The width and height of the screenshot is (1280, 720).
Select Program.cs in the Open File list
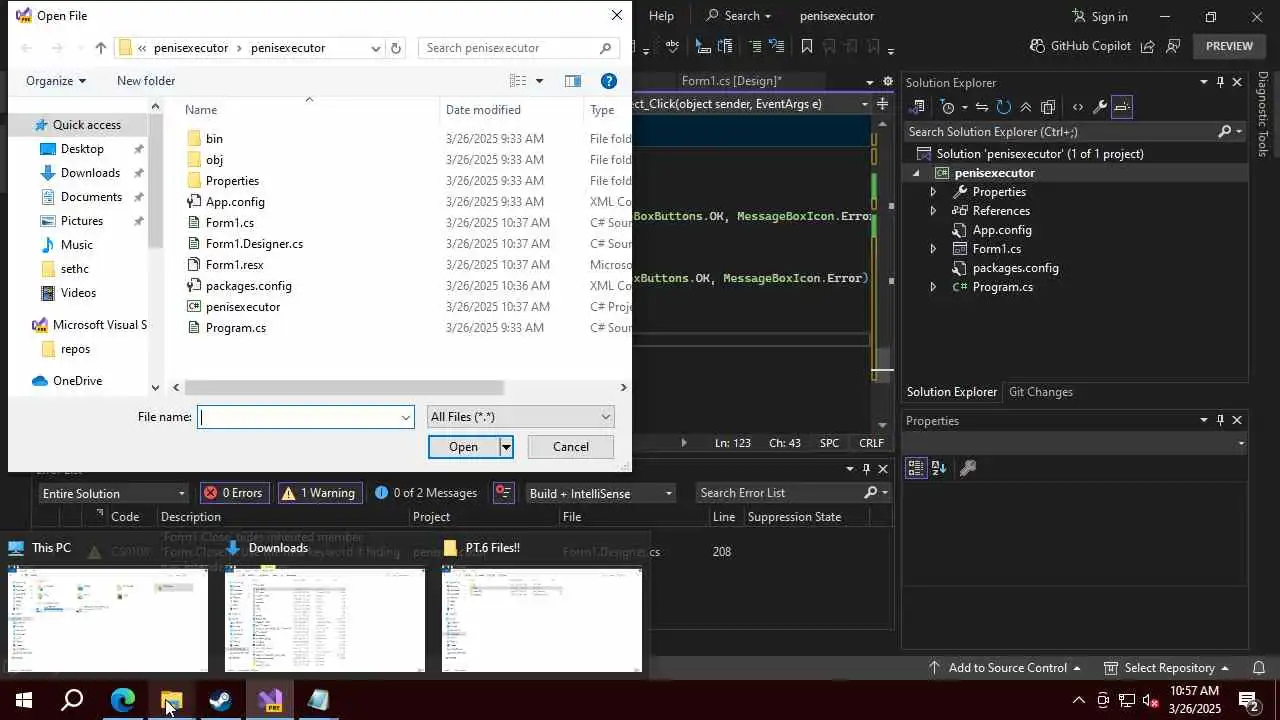(x=235, y=328)
